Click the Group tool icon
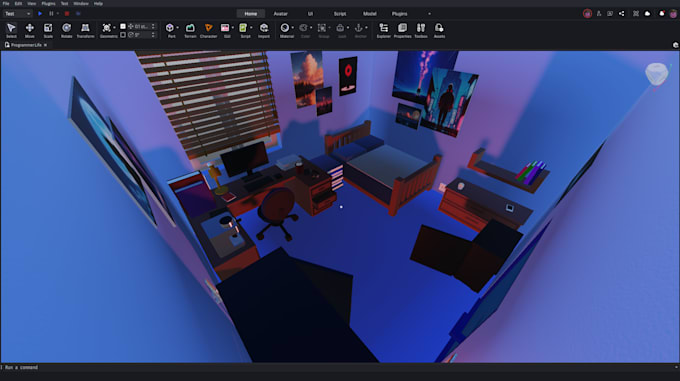Screen dimensions: 680x381 322,28
